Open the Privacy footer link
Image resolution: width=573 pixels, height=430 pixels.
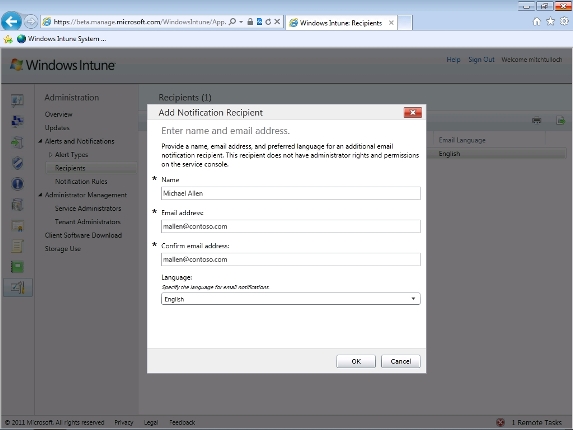click(124, 422)
